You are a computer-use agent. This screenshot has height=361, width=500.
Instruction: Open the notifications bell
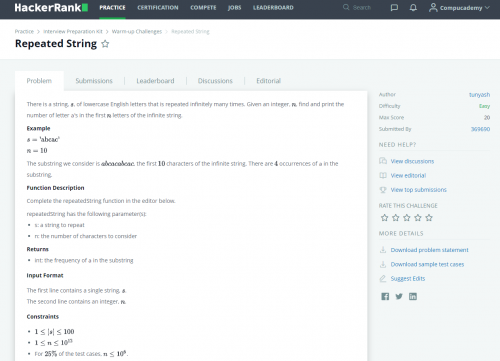[x=413, y=7]
